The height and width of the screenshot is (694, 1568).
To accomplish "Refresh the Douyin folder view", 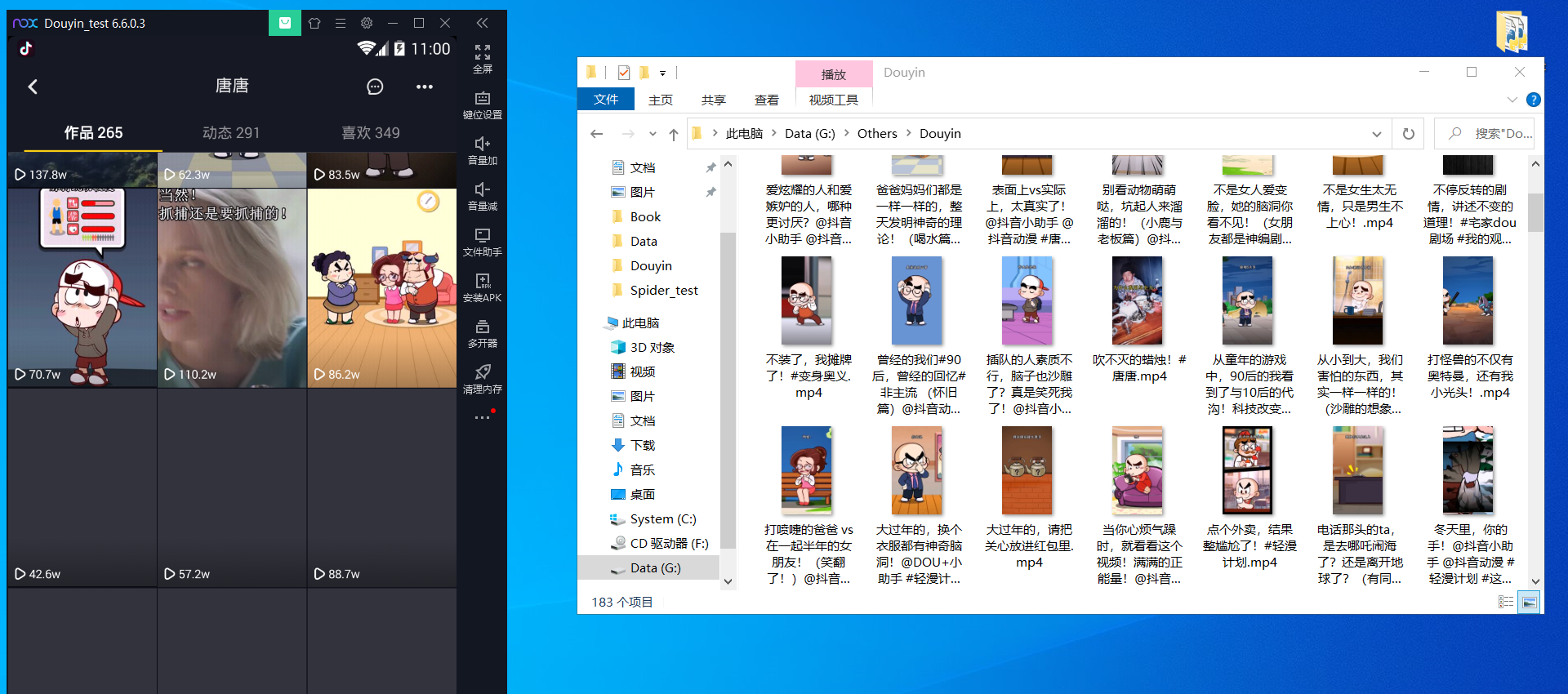I will [1409, 134].
